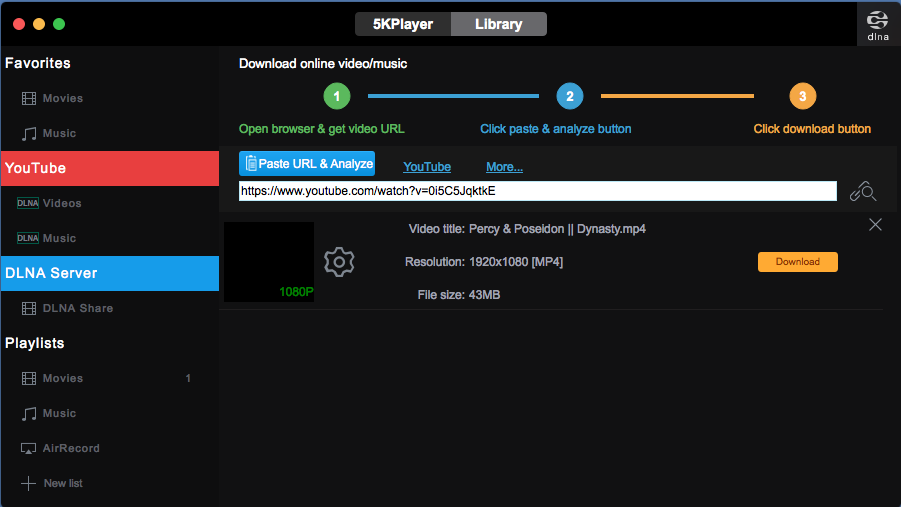Click the 1080P video thumbnail
901x507 pixels.
point(269,262)
